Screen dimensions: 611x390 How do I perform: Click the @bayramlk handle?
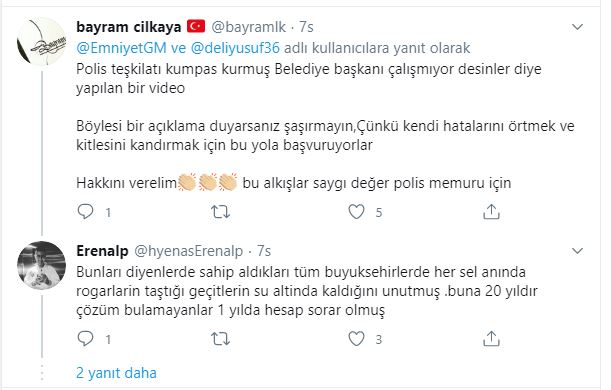tap(249, 27)
